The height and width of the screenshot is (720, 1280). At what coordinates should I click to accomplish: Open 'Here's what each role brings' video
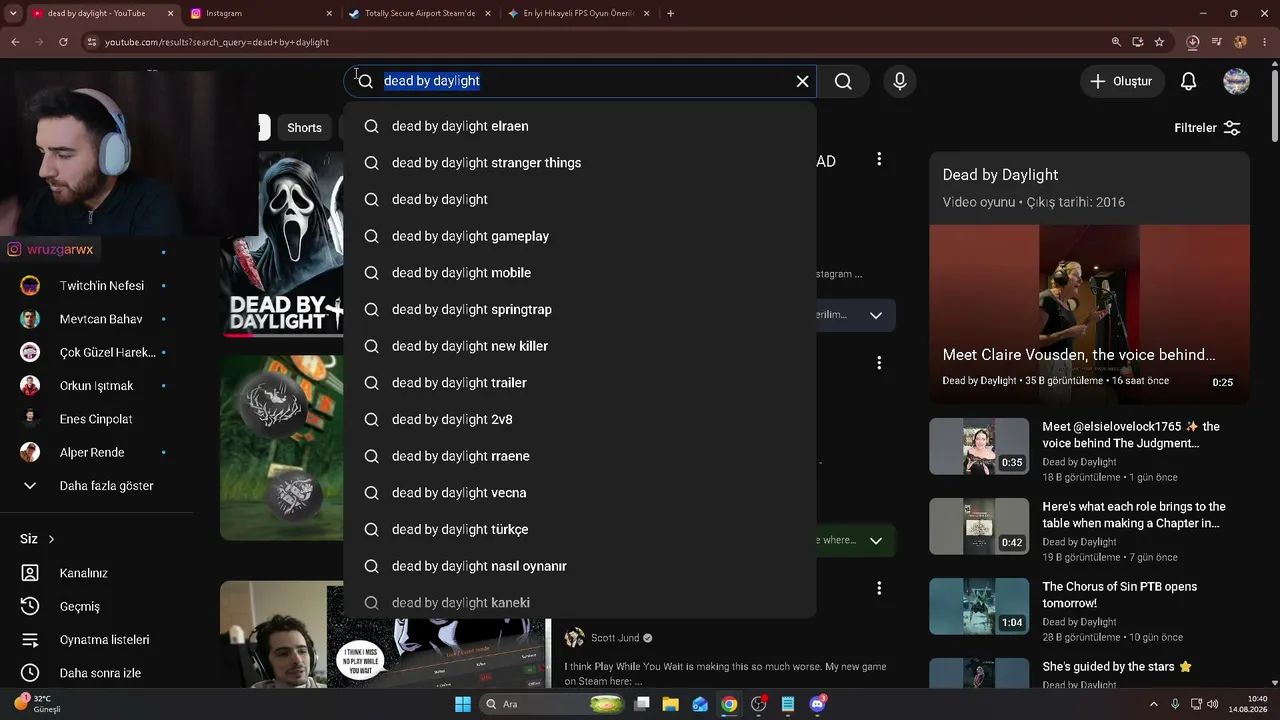979,526
